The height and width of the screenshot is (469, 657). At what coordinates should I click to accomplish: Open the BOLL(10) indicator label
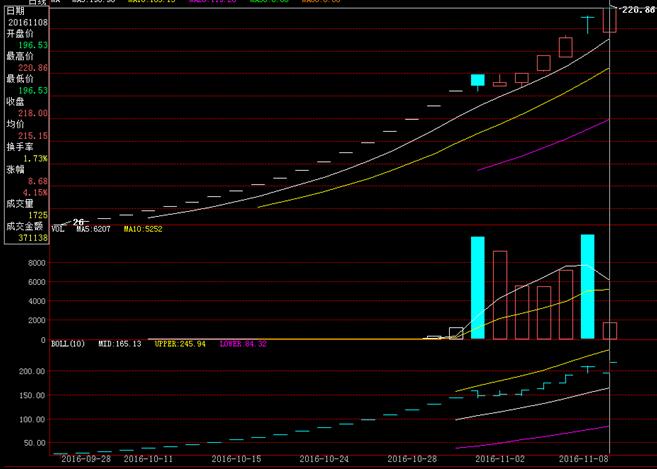70,343
